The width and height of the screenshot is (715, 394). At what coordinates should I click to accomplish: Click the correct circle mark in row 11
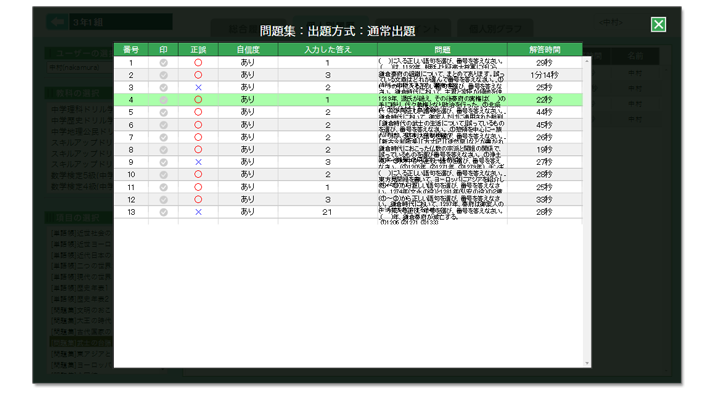198,187
